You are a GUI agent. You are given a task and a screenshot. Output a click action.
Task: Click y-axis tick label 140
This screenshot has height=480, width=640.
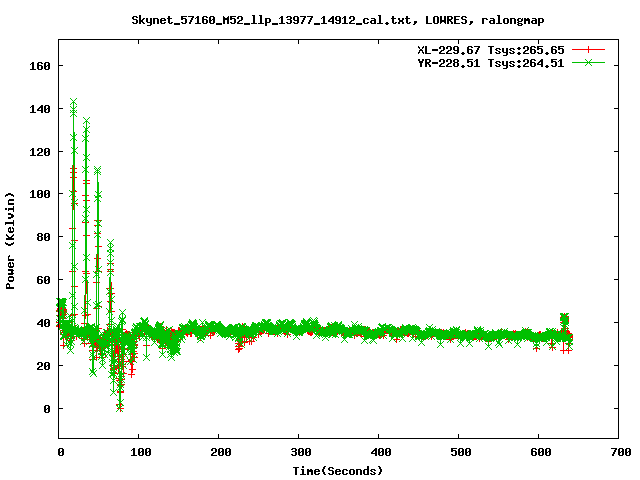(x=40, y=109)
